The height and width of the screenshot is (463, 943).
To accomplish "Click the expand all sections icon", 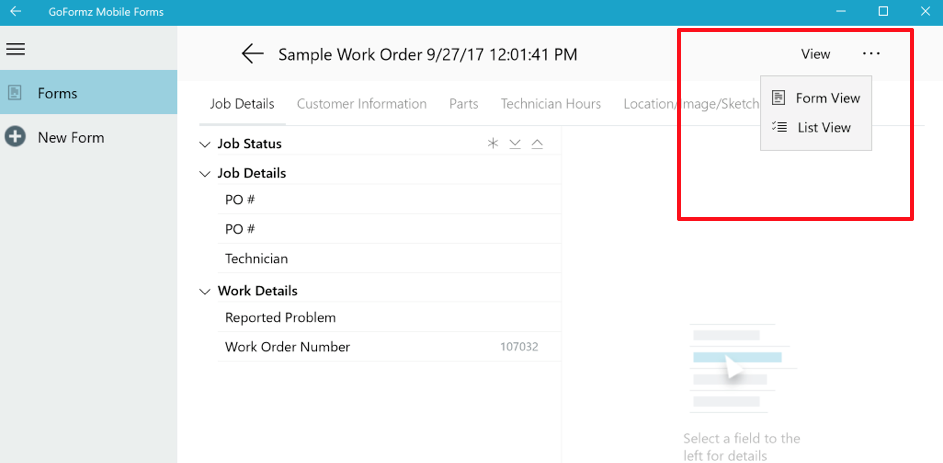I will (x=515, y=143).
